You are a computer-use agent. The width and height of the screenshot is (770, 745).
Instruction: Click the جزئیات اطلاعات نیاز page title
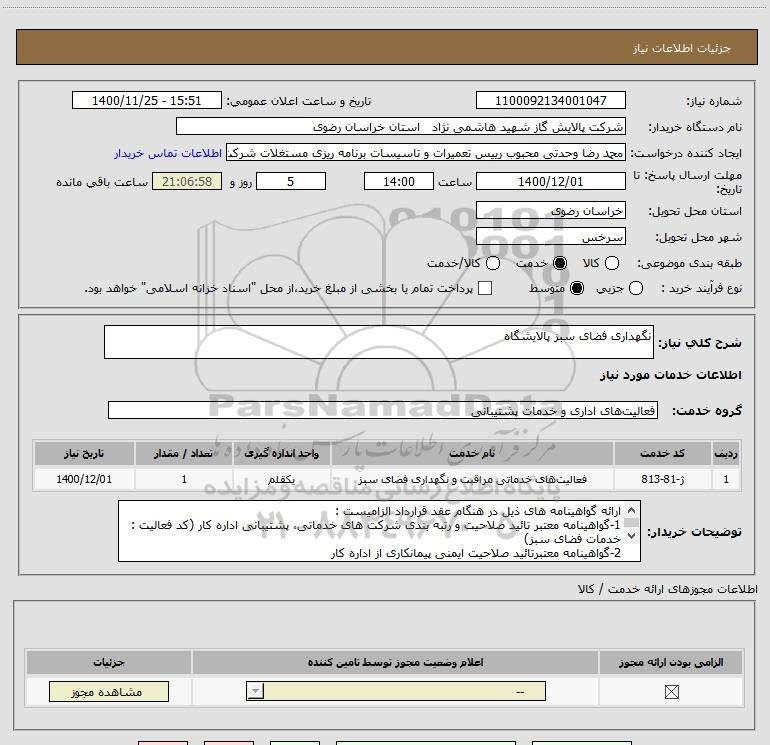click(x=681, y=48)
